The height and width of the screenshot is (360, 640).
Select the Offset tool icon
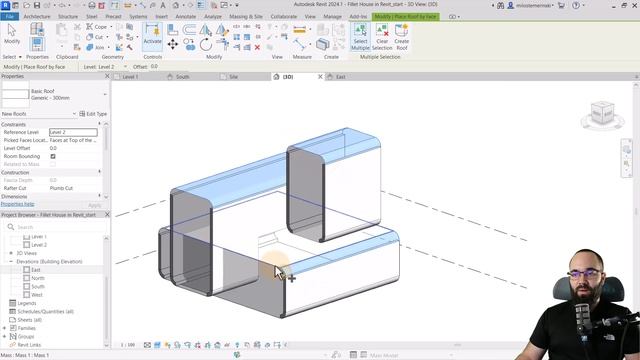[189, 29]
